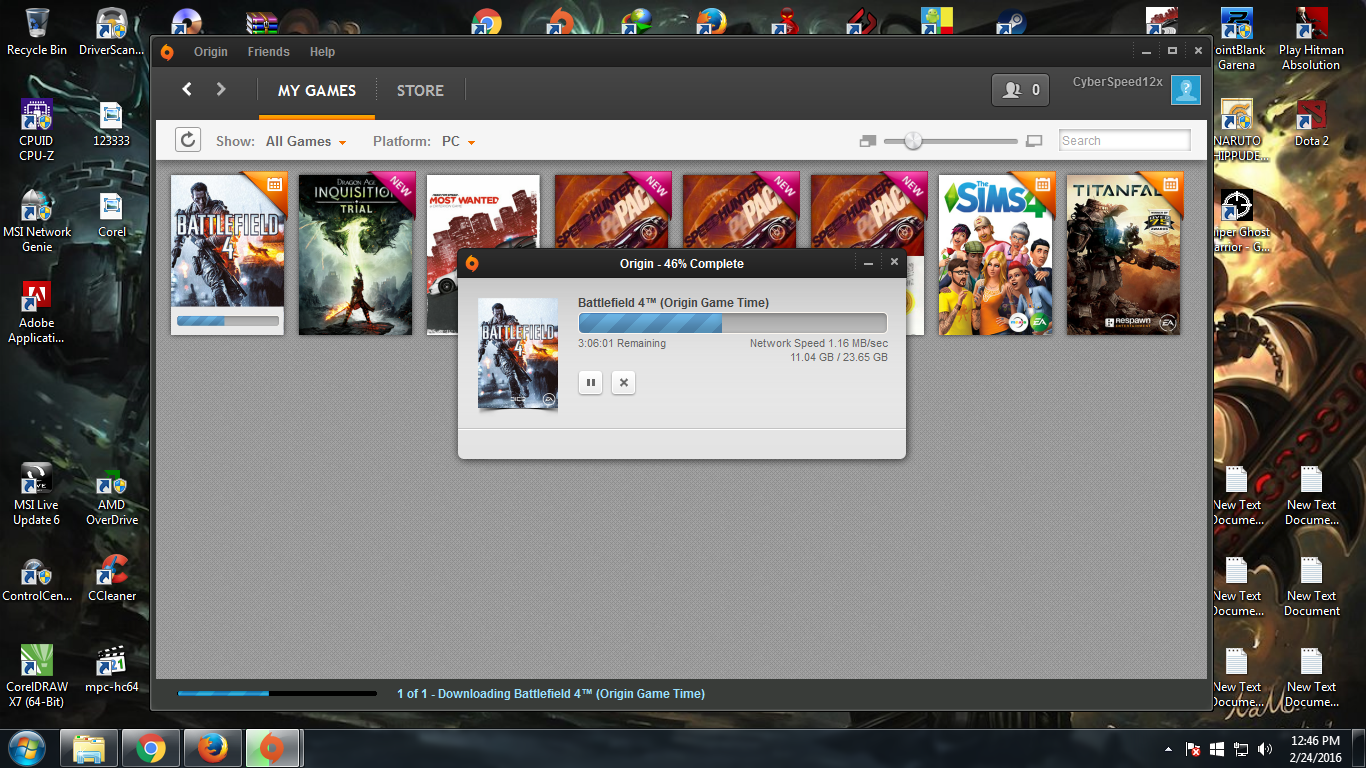Minimize the download progress dialog
1366x768 pixels.
[x=868, y=263]
